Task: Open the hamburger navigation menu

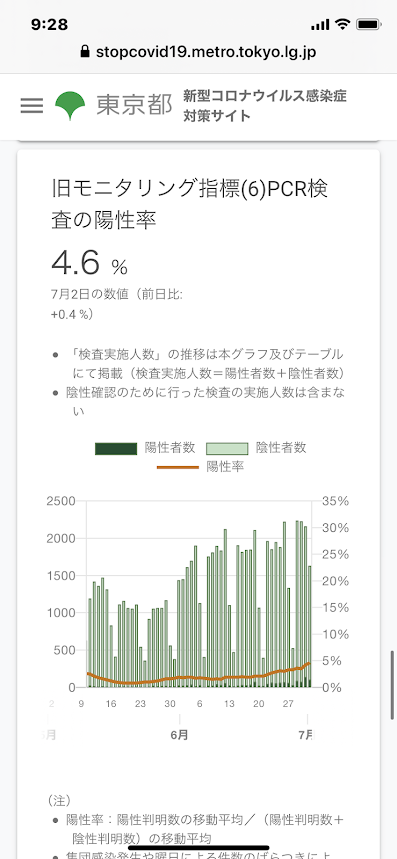Action: click(x=32, y=106)
